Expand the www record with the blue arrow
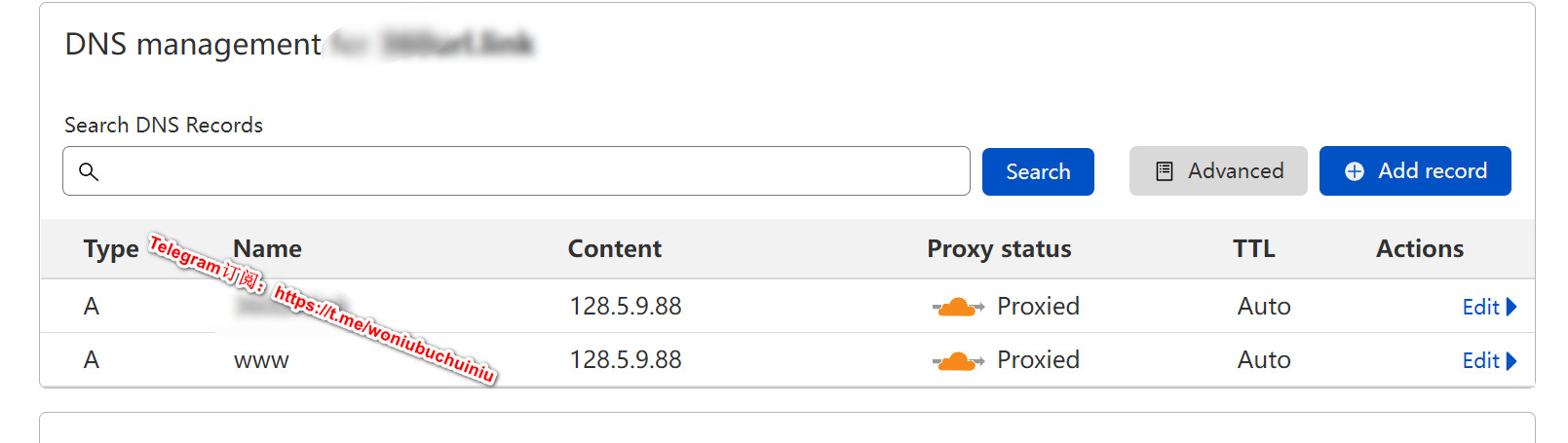This screenshot has height=443, width=1568. point(1511,360)
